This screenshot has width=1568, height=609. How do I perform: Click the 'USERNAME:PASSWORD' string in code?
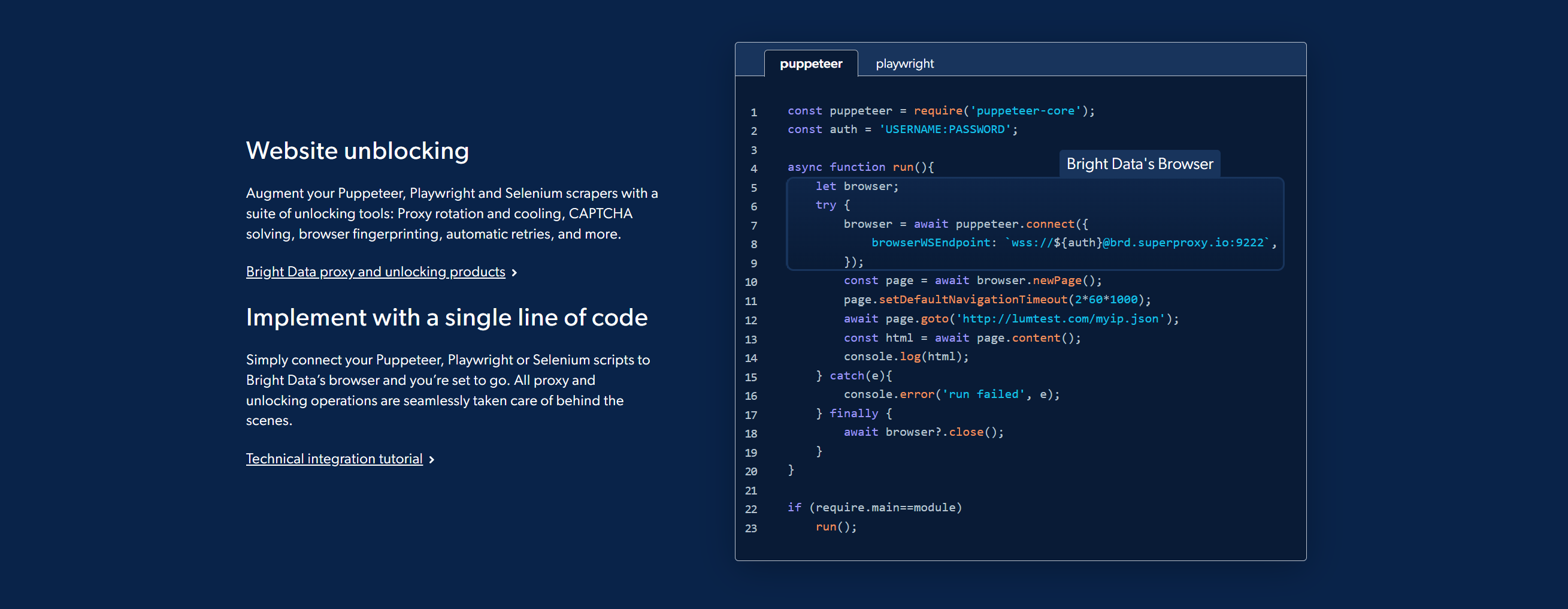pyautogui.click(x=945, y=129)
